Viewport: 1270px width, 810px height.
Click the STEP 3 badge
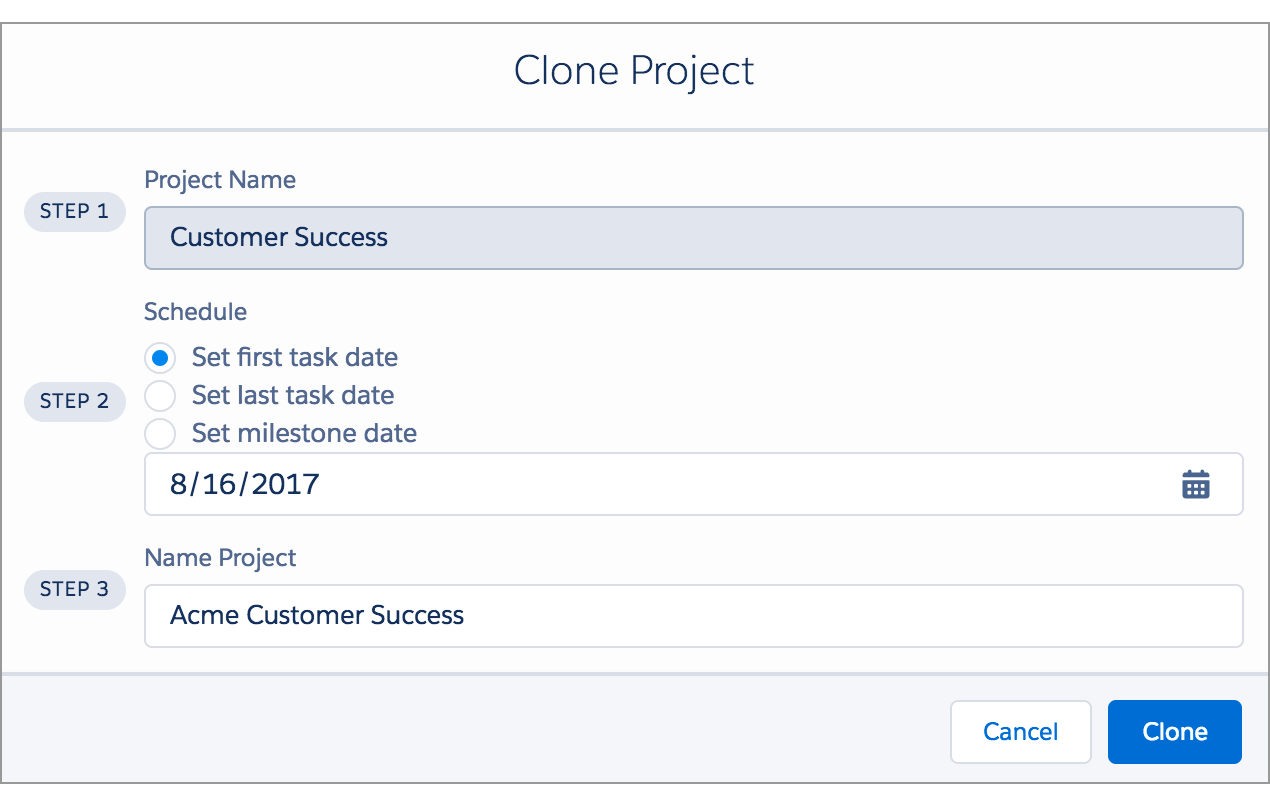pyautogui.click(x=74, y=589)
